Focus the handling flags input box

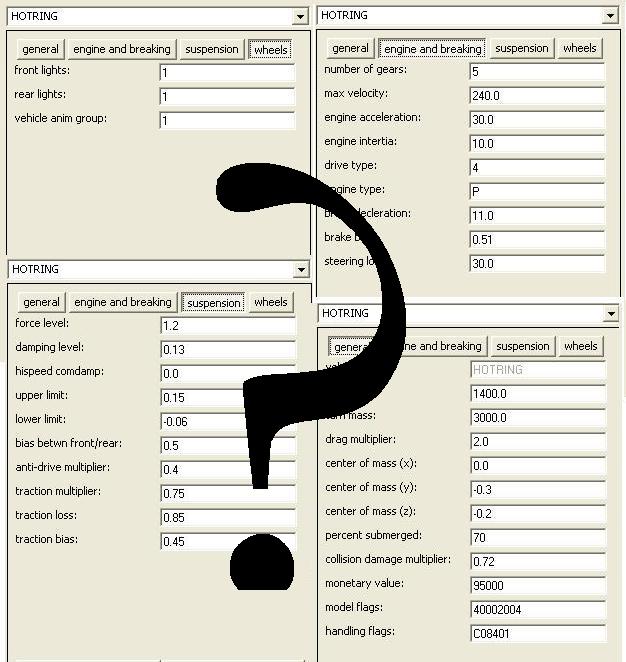[537, 634]
